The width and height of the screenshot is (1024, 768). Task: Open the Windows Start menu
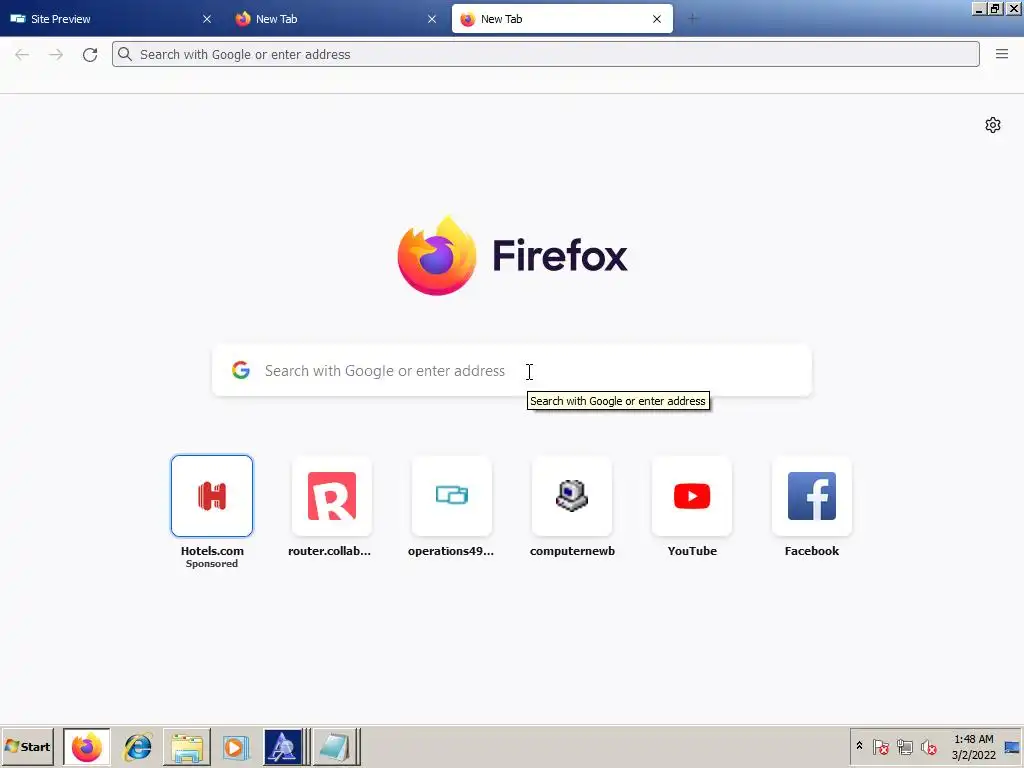click(x=27, y=746)
